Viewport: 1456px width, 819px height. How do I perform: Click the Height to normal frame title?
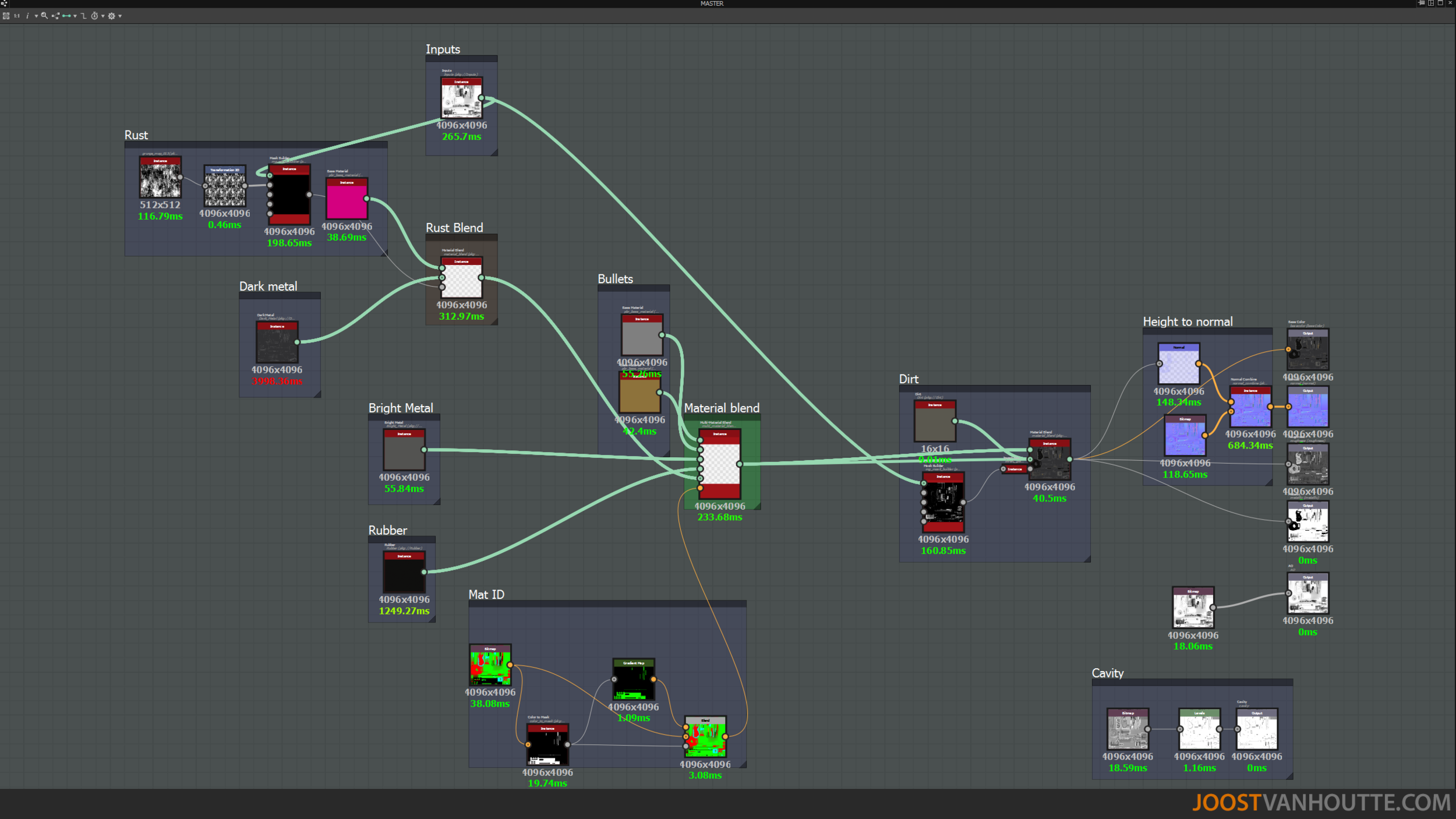[1187, 322]
